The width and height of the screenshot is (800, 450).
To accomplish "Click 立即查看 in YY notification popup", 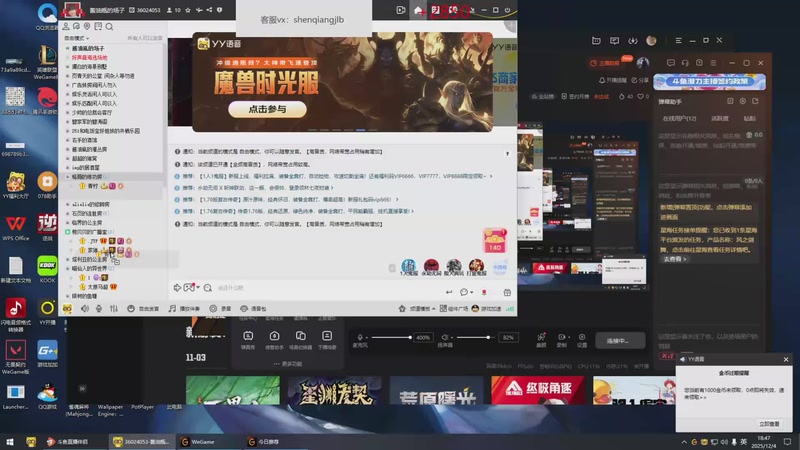I will [x=769, y=424].
